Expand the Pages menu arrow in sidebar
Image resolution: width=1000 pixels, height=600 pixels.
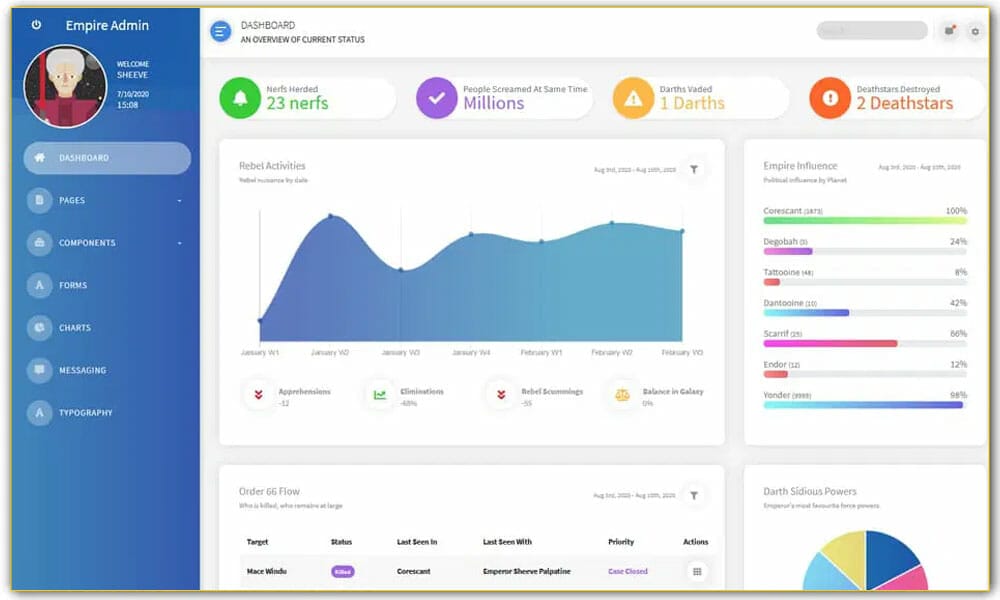(180, 201)
